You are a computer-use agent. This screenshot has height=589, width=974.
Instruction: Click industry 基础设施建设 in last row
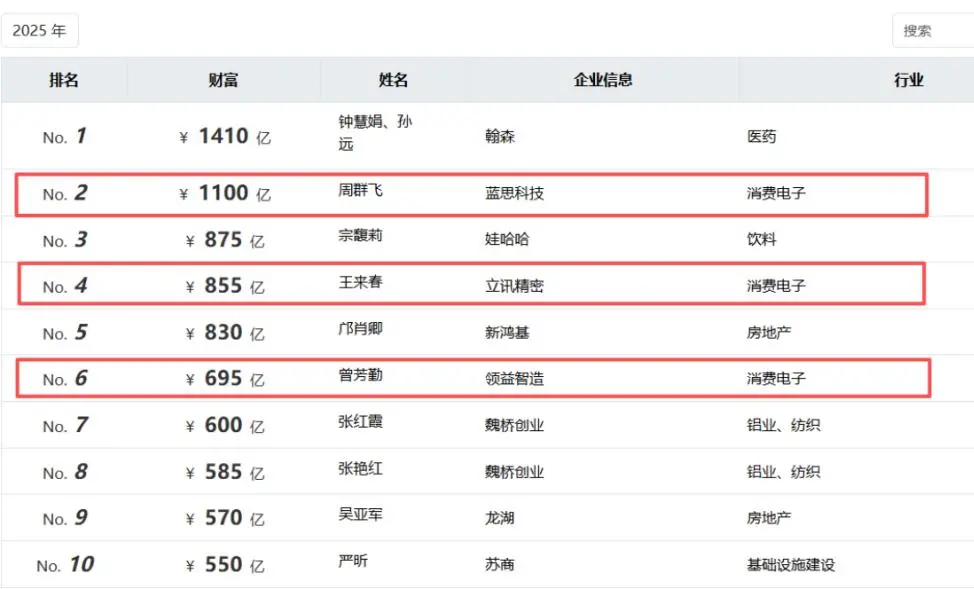(x=791, y=565)
